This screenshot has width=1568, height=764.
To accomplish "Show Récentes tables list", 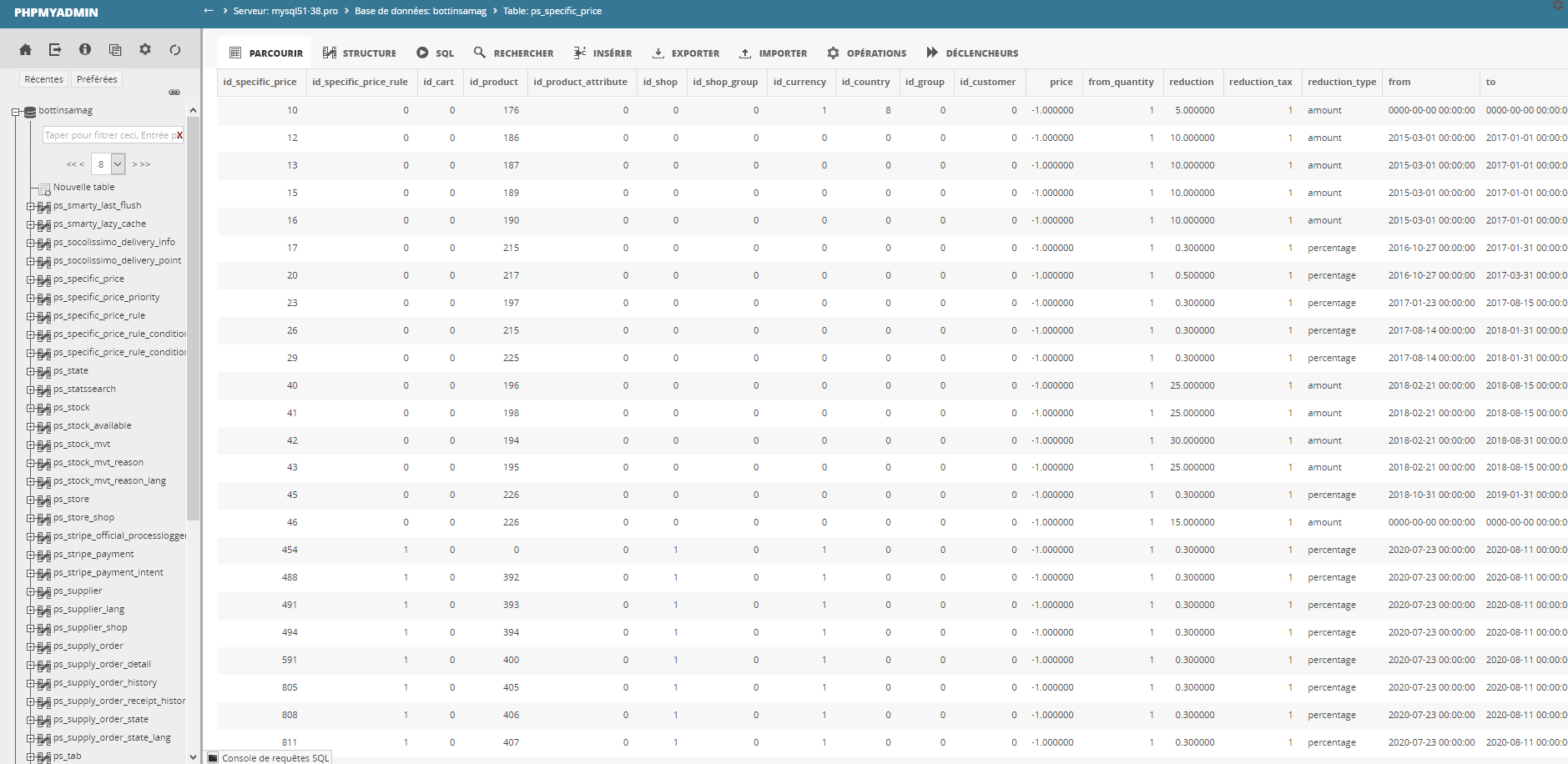I will tap(43, 79).
